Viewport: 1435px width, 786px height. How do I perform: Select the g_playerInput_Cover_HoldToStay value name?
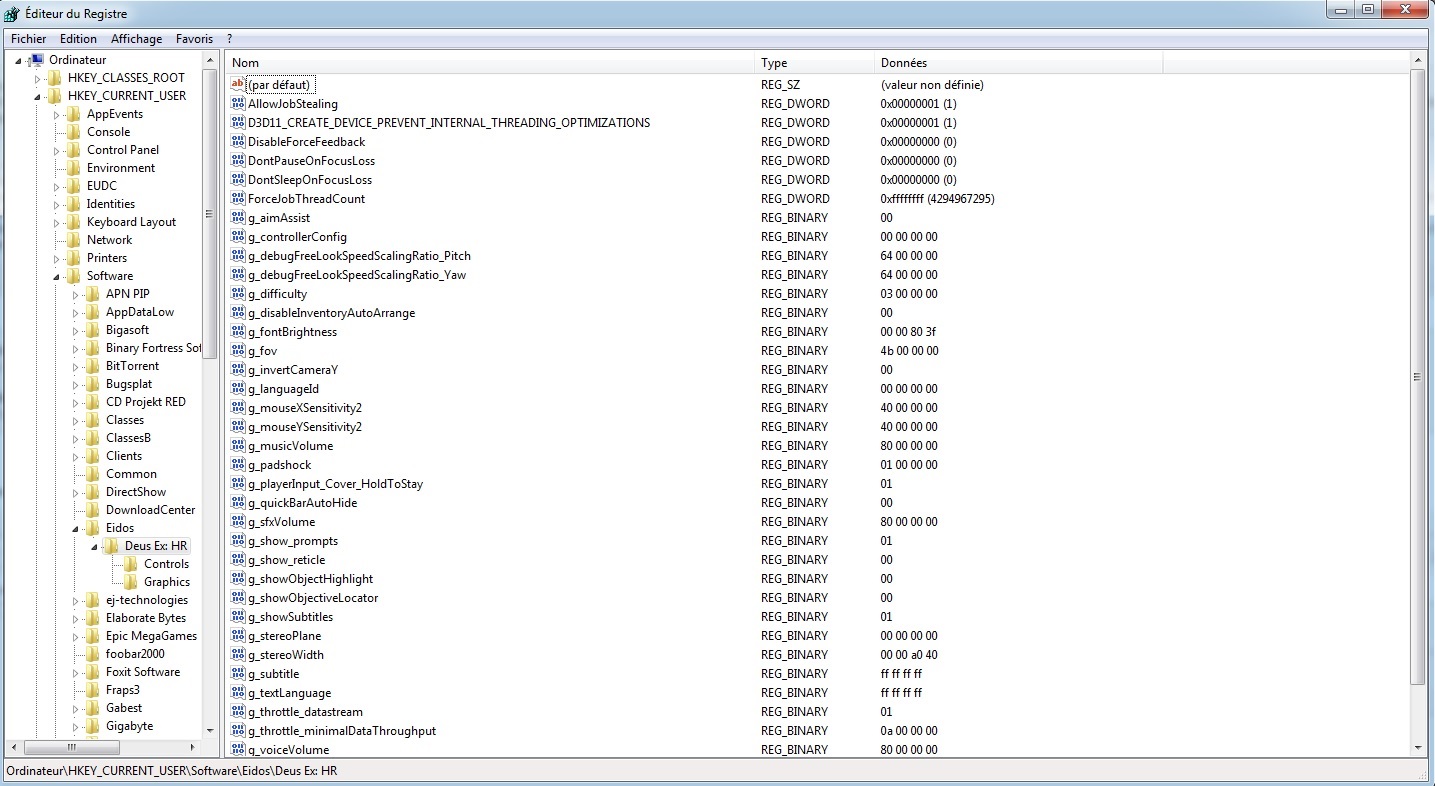coord(335,483)
